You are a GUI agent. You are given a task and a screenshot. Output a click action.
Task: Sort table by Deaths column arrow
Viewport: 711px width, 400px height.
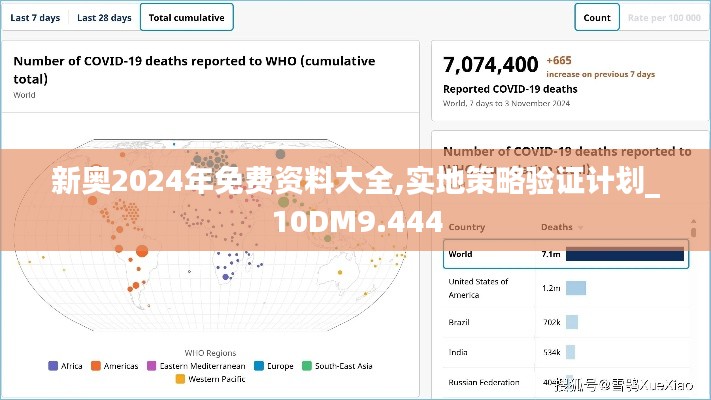(580, 228)
